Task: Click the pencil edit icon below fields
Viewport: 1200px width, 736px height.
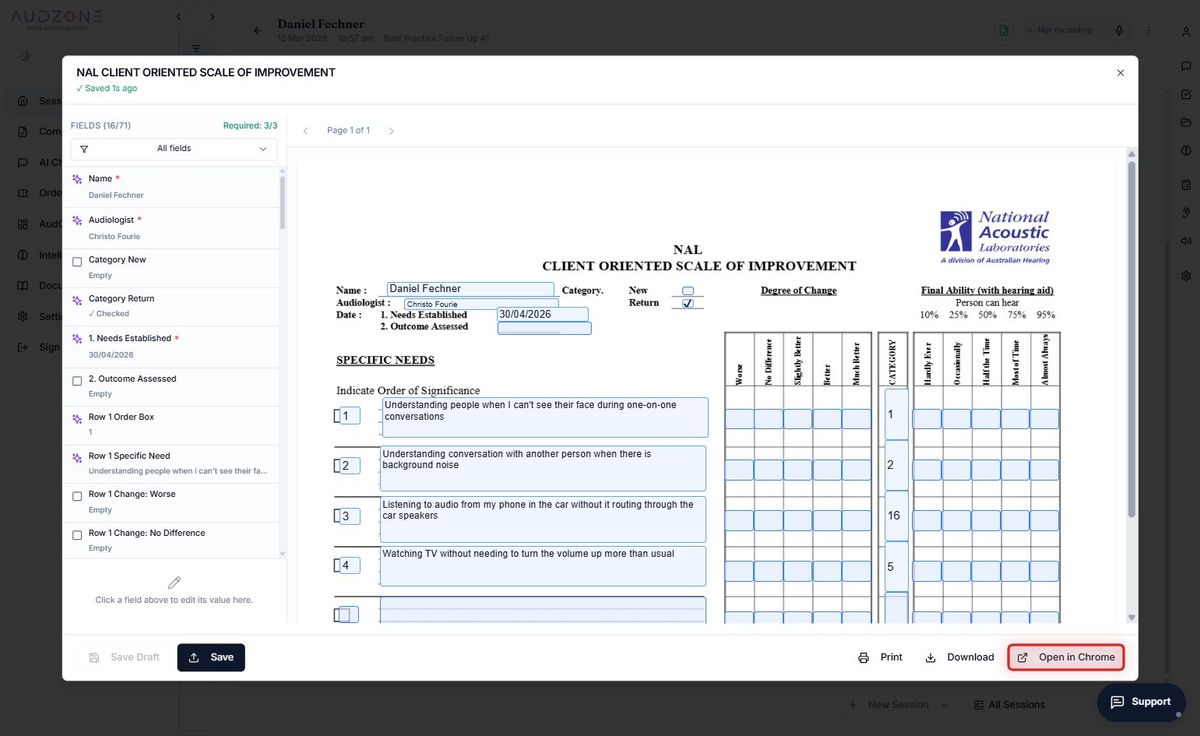Action: pyautogui.click(x=174, y=582)
